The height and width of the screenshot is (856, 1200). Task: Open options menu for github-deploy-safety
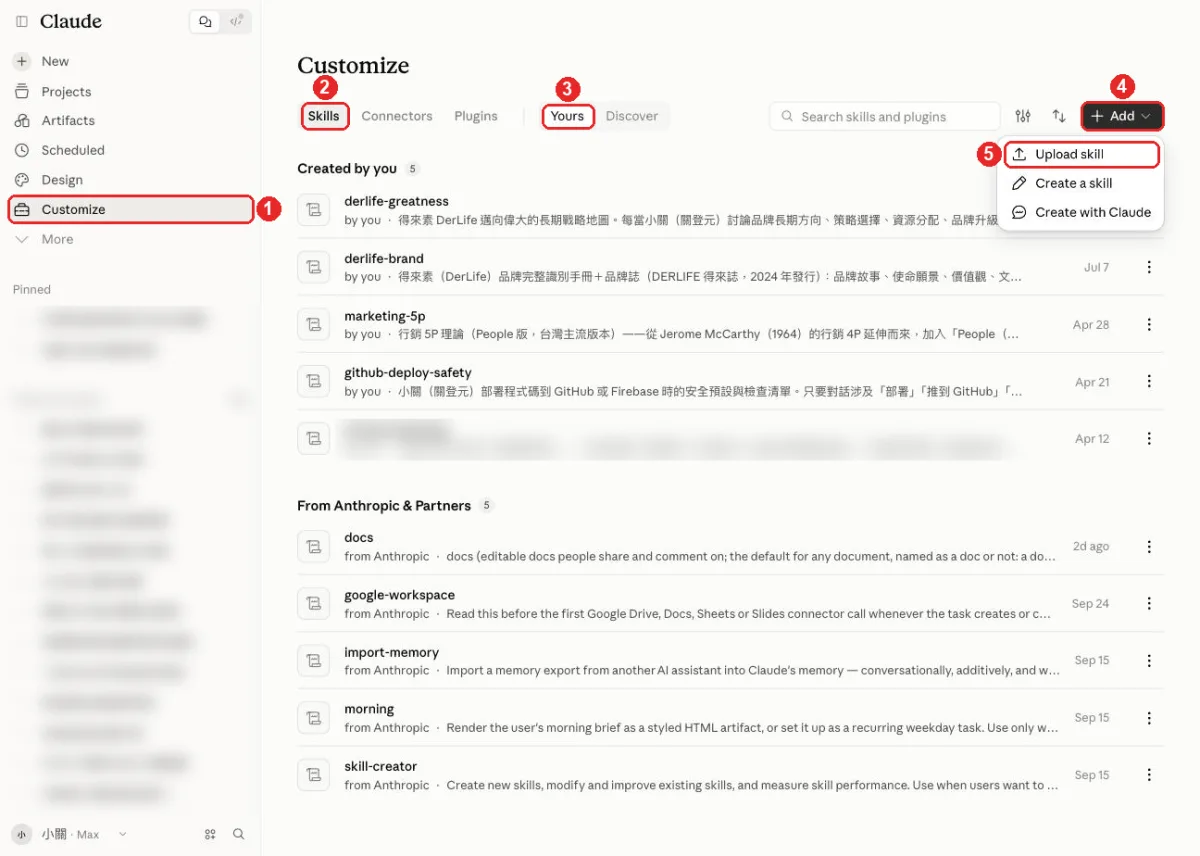click(1149, 381)
